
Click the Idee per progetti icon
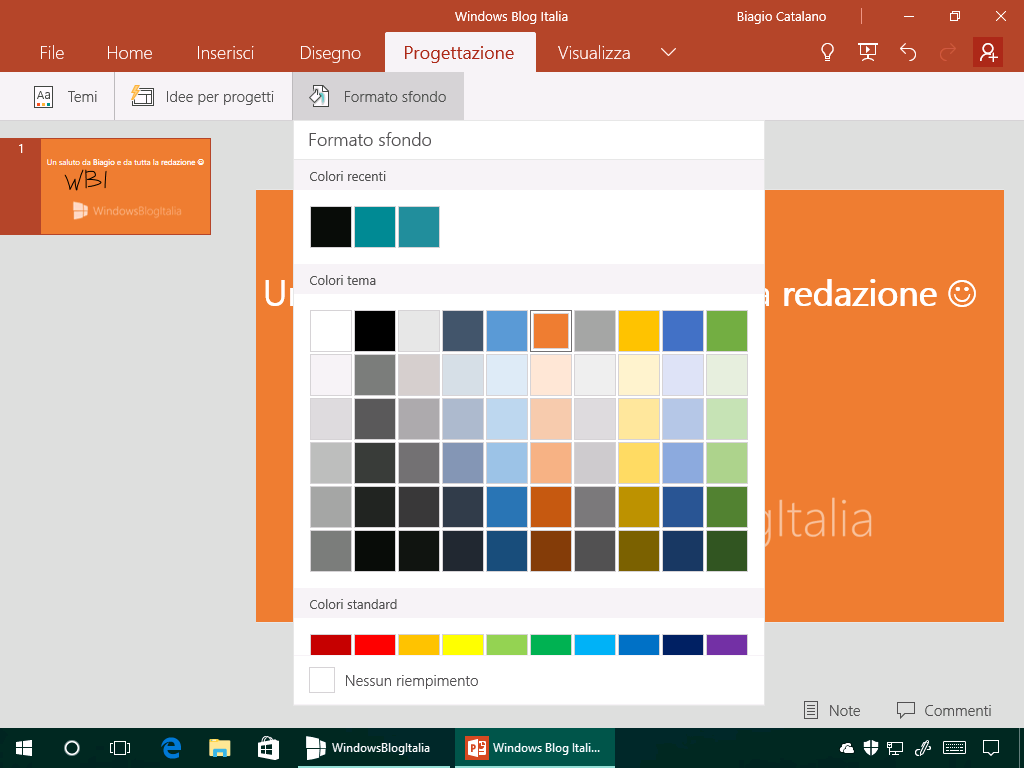tap(142, 97)
